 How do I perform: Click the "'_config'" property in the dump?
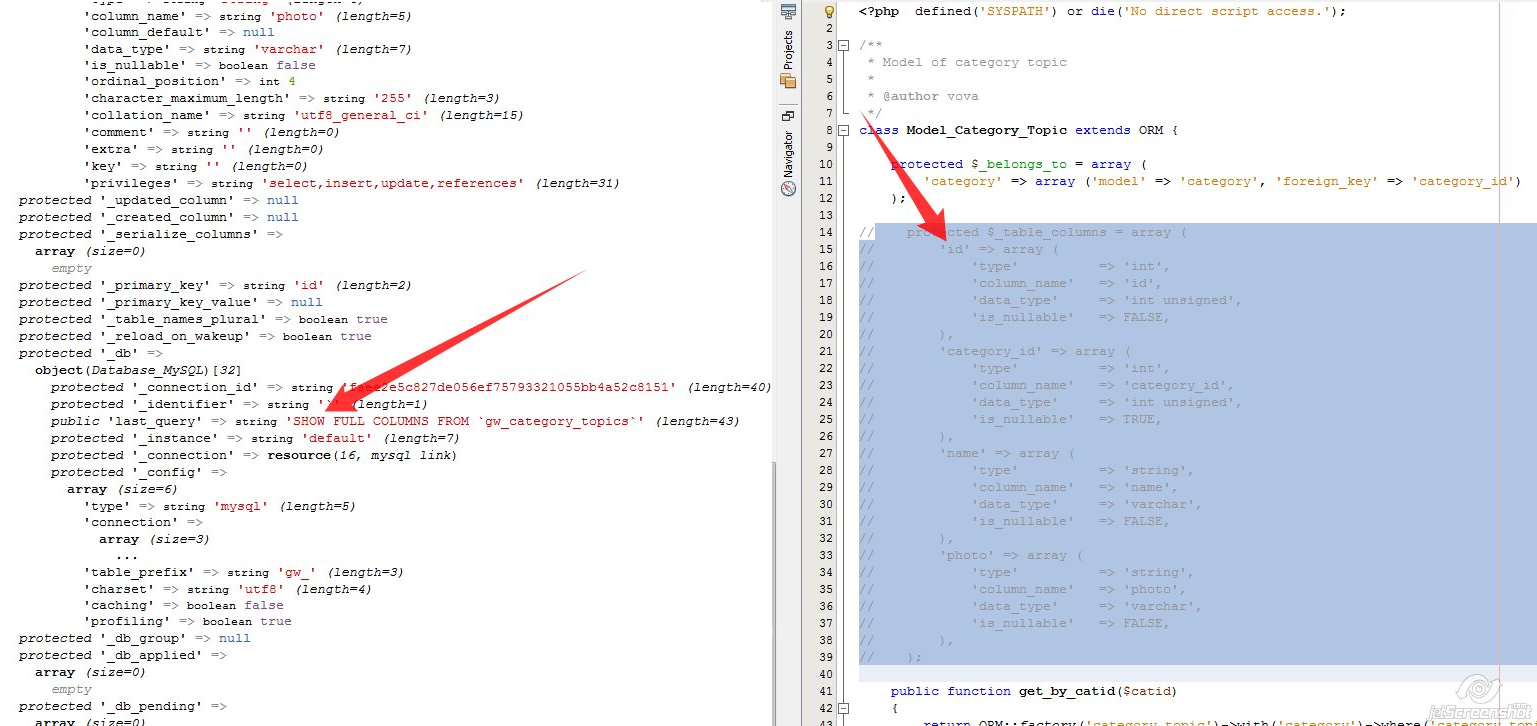165,472
